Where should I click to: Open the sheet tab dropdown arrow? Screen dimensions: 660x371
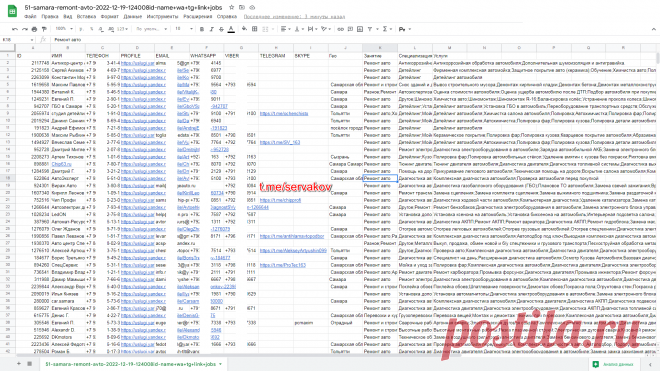click(x=221, y=364)
